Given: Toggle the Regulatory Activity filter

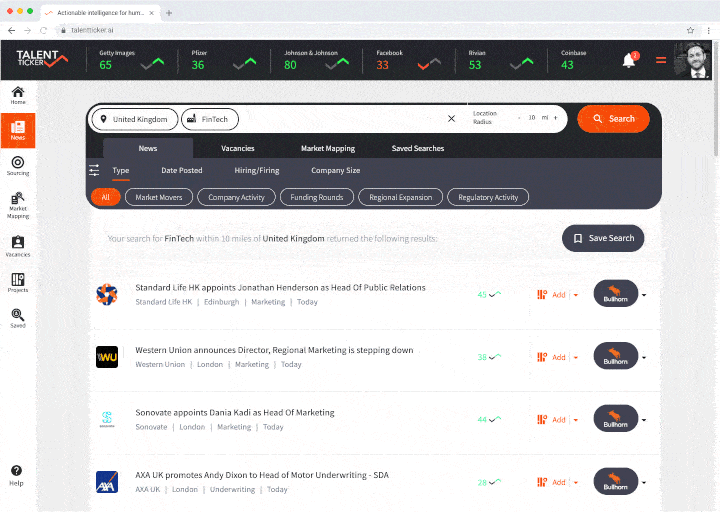Looking at the screenshot, I should click(488, 197).
